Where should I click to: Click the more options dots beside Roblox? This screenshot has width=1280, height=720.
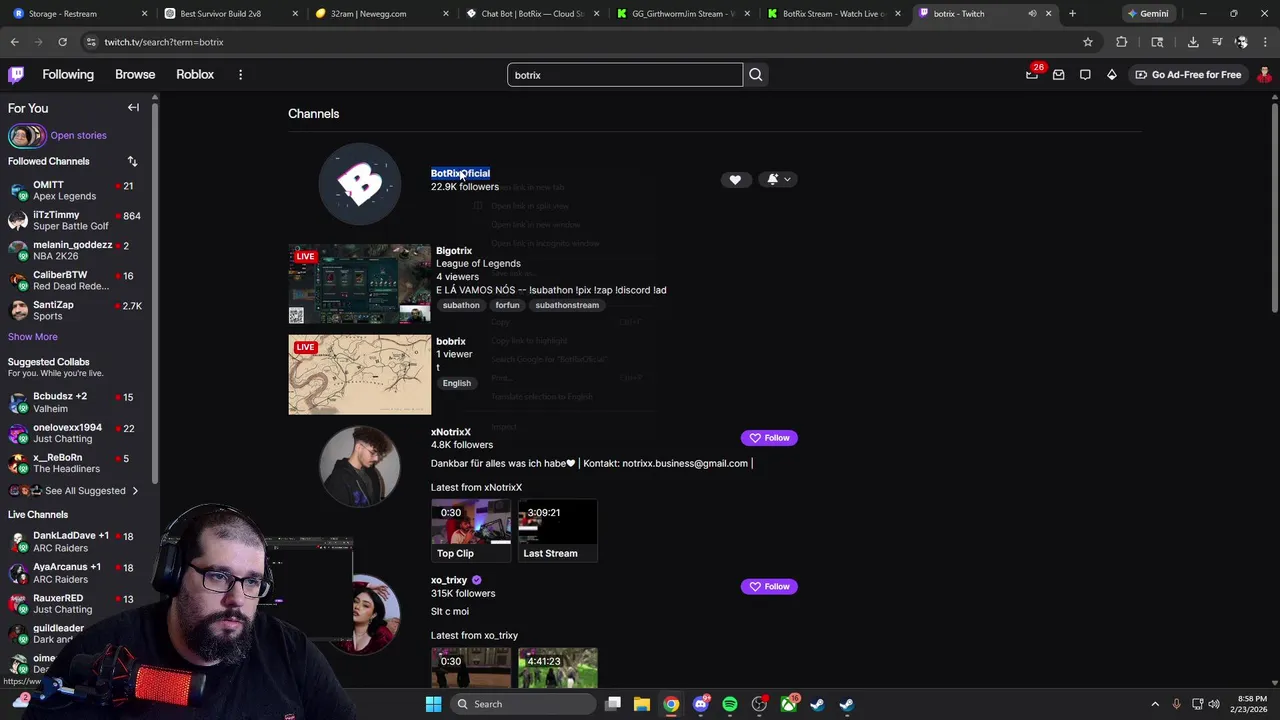pos(240,75)
